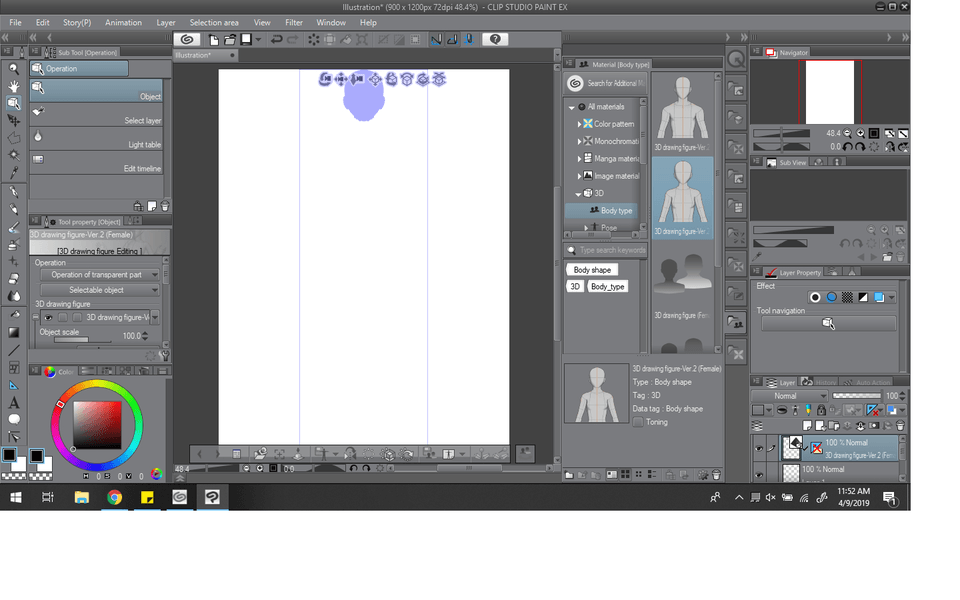Image resolution: width=960 pixels, height=600 pixels.
Task: Click the Zoom in icon in Navigator
Action: pos(861,133)
